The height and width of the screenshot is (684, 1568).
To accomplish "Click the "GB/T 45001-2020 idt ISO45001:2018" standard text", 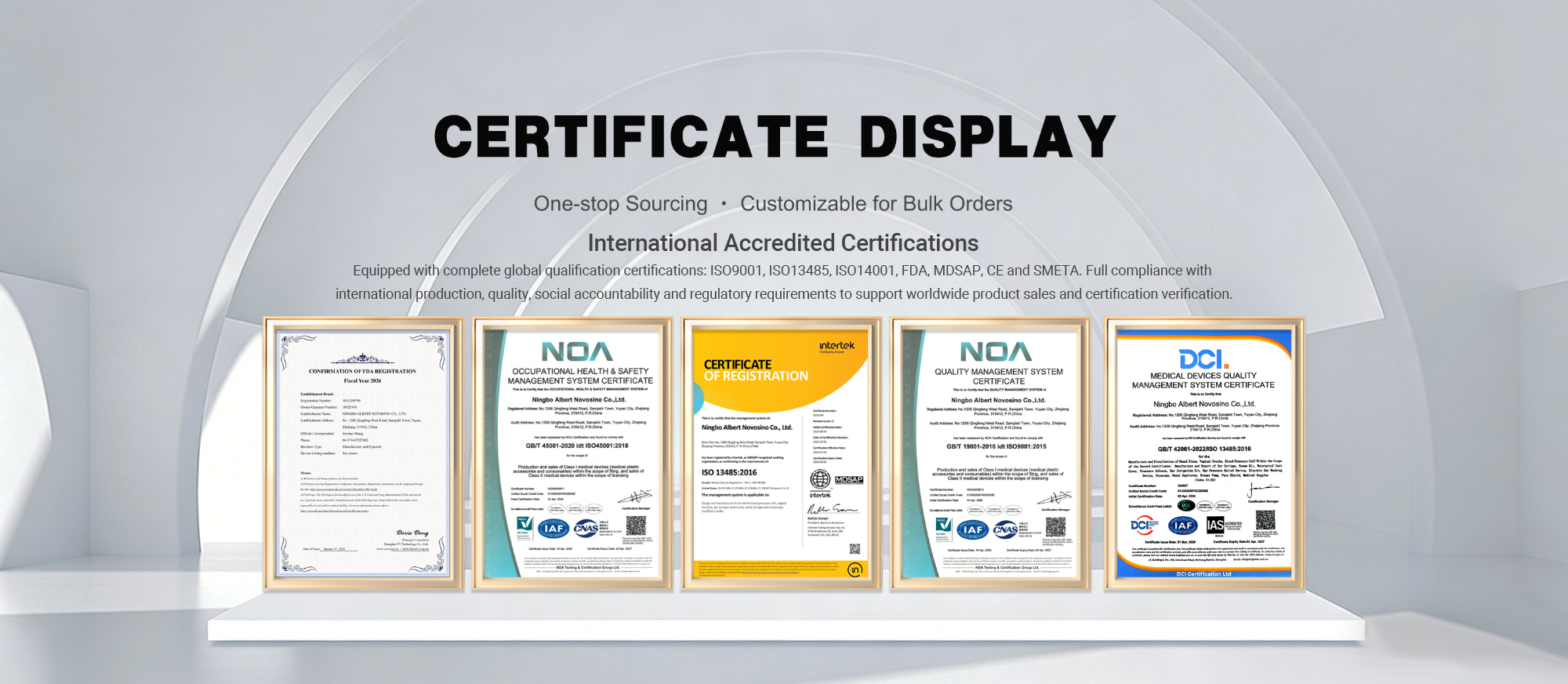I will tap(577, 446).
